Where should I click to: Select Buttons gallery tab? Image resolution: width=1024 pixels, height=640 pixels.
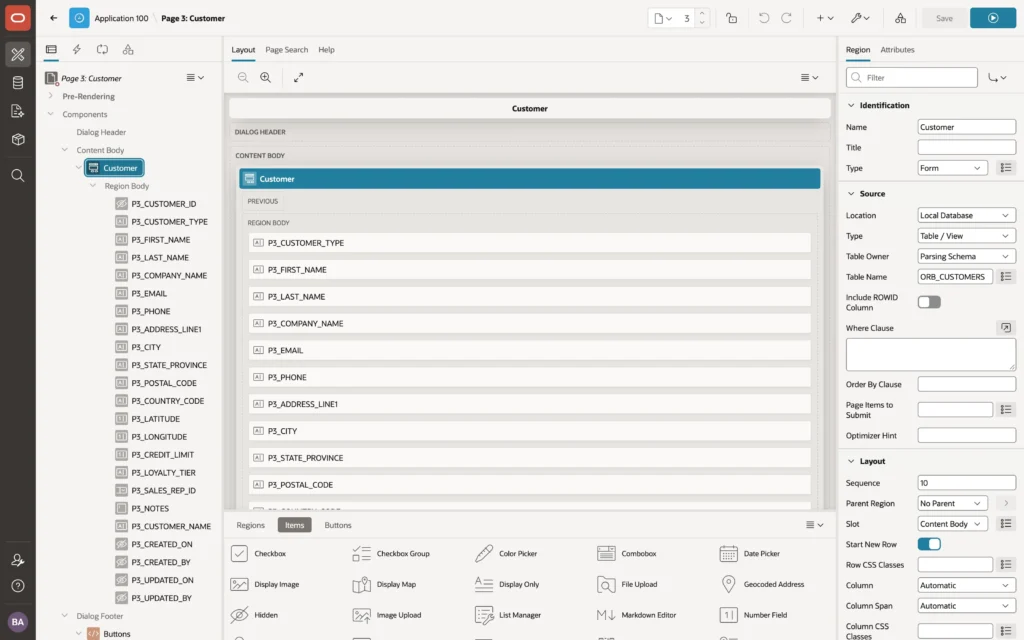tap(338, 525)
